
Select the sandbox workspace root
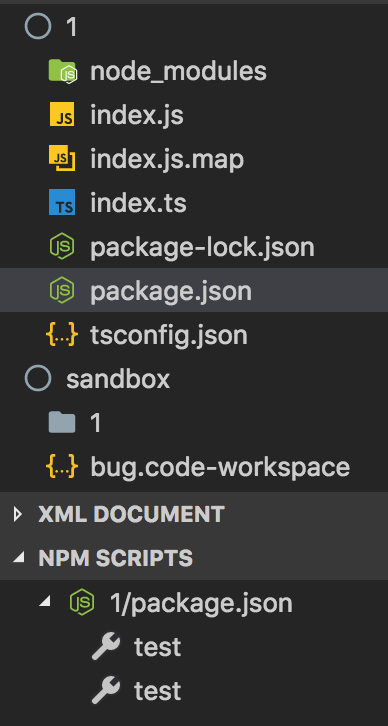pyautogui.click(x=118, y=379)
